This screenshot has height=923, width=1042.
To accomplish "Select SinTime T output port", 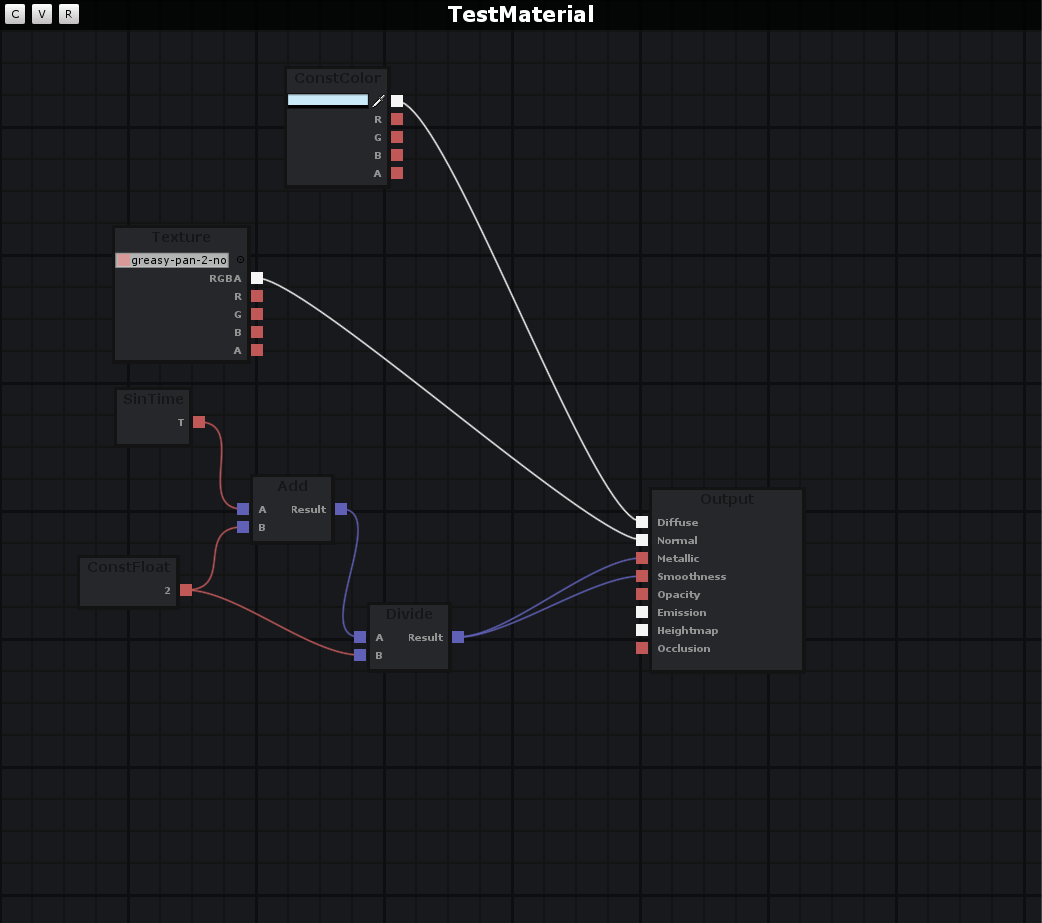I will [x=199, y=422].
